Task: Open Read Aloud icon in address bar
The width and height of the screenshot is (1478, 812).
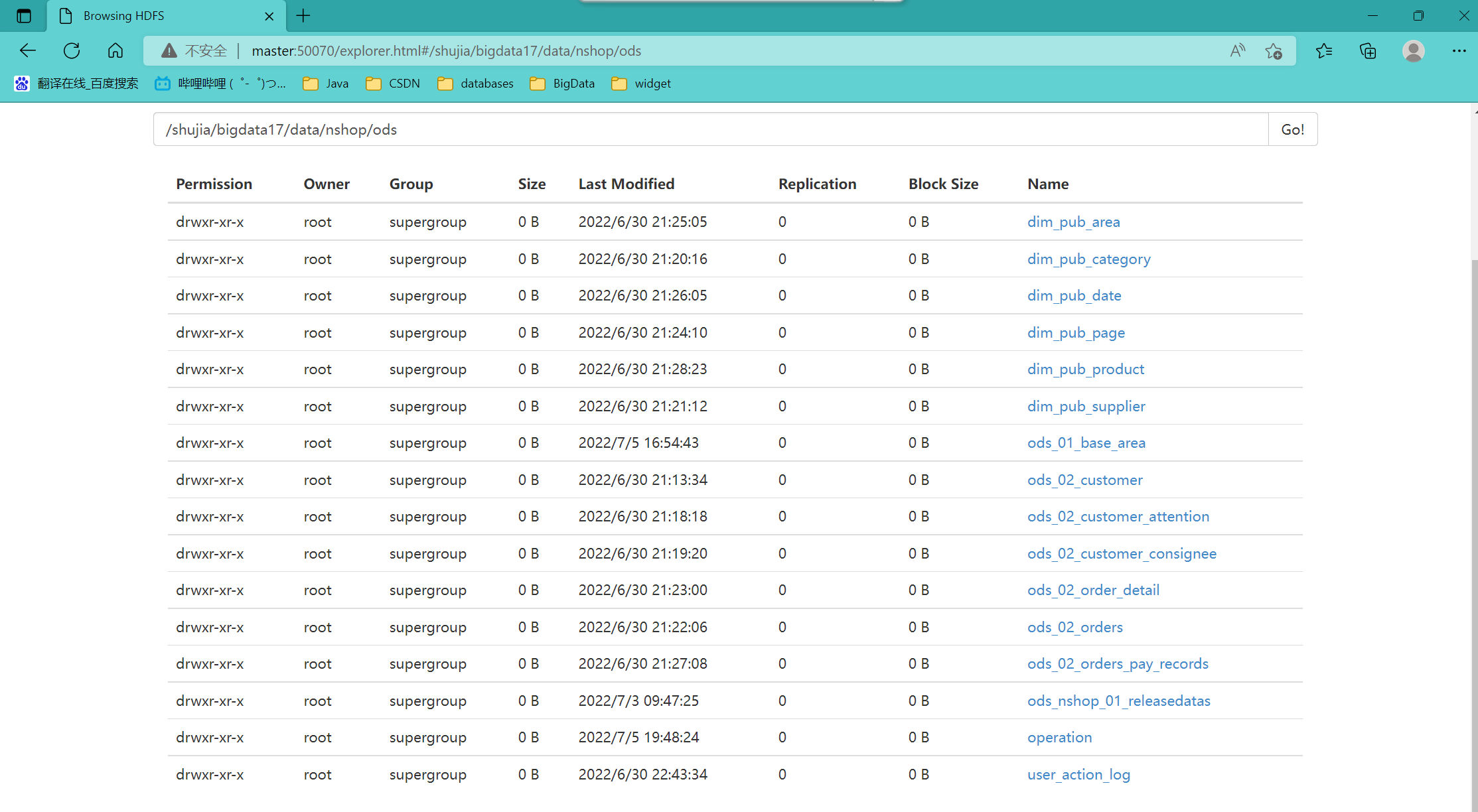Action: click(x=1238, y=51)
